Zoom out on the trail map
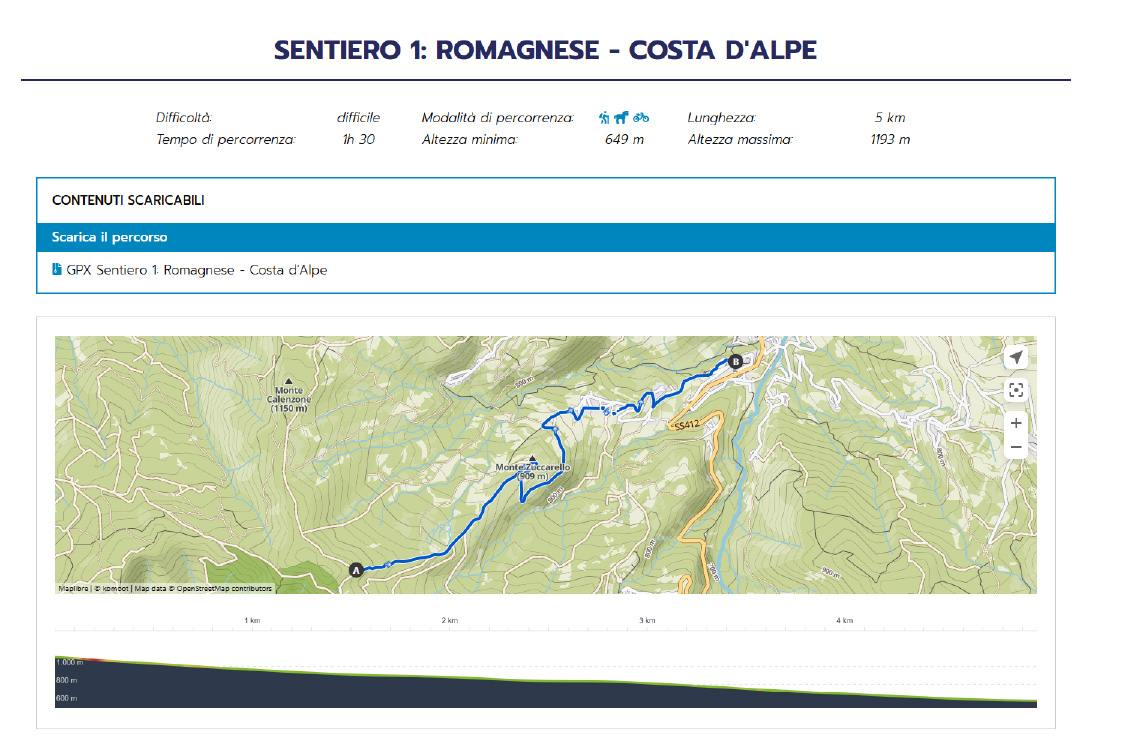 pos(1016,447)
